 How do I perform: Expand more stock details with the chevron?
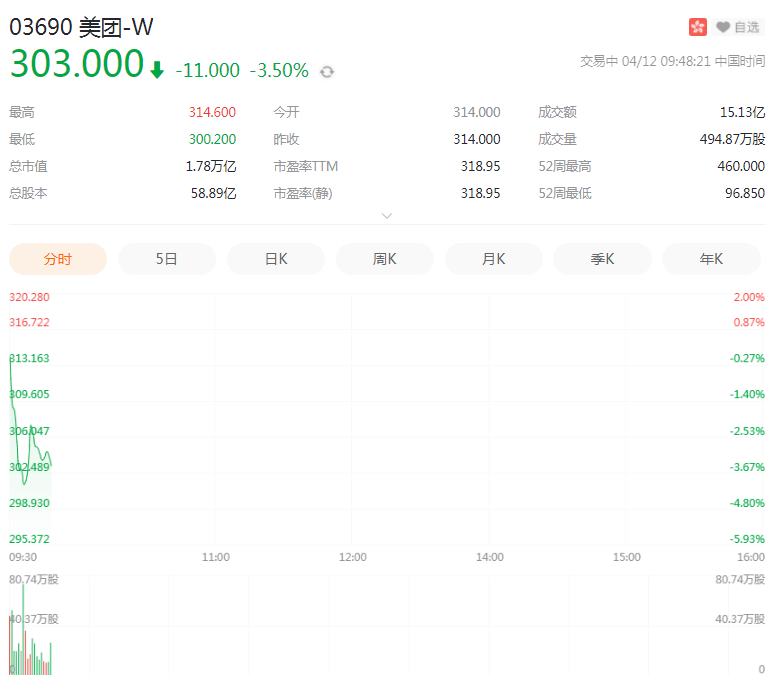[387, 215]
